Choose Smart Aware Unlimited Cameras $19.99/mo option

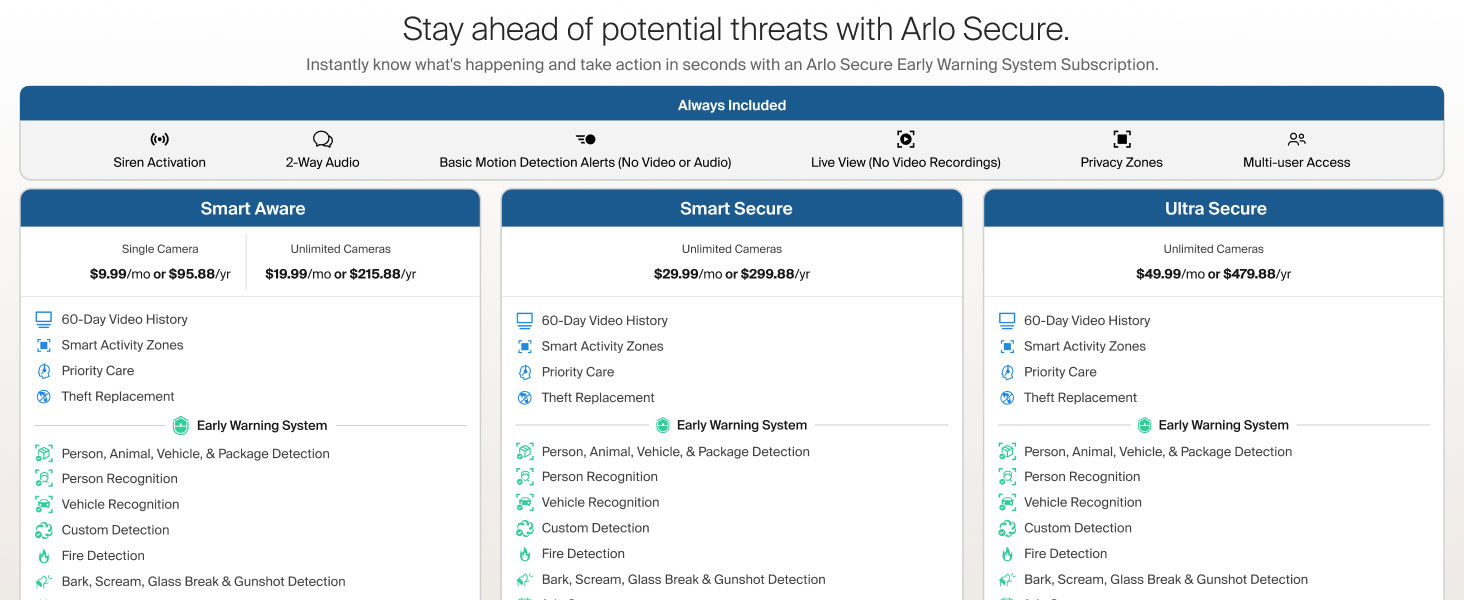tap(341, 262)
